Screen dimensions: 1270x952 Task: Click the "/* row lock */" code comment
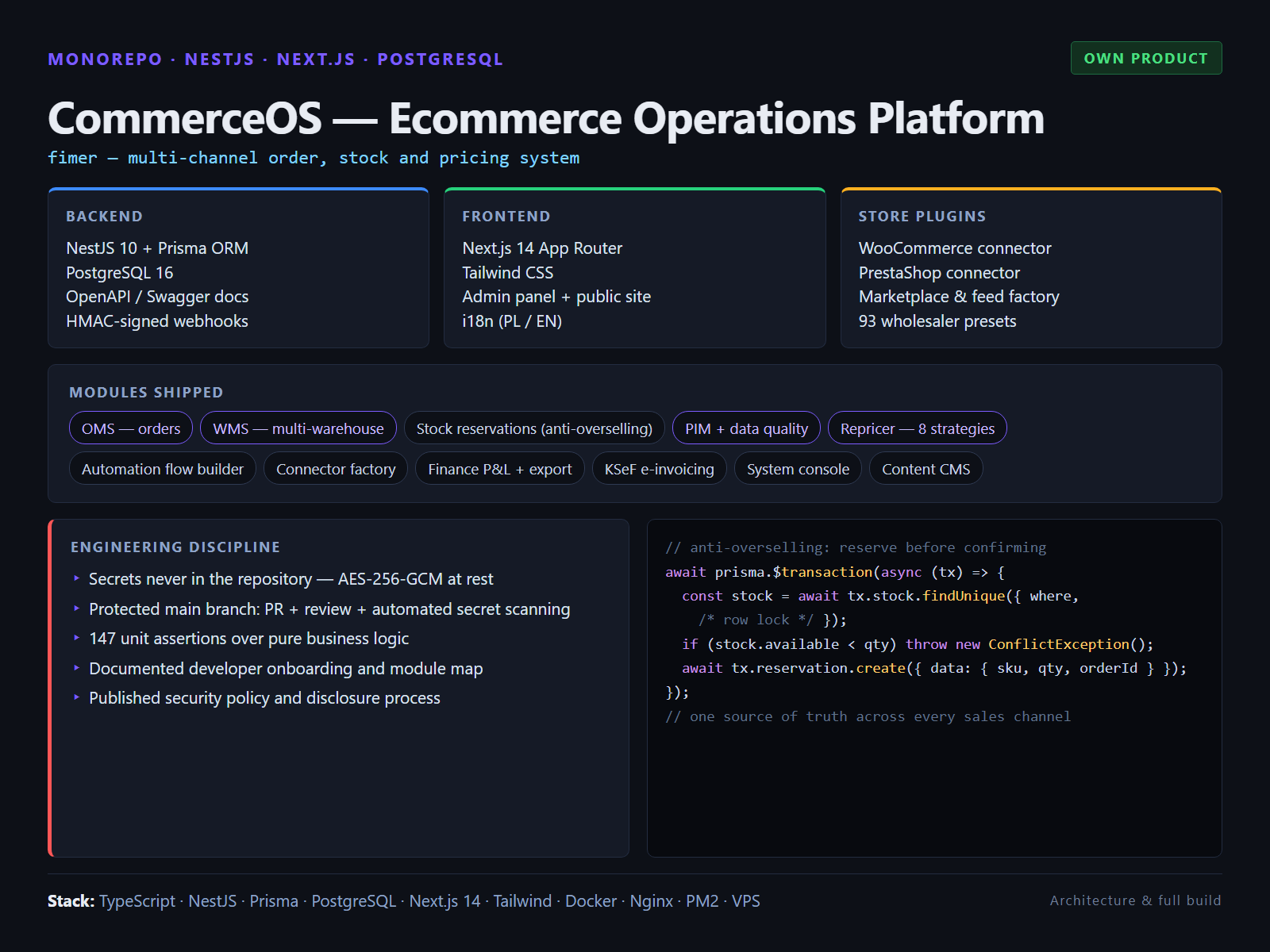[756, 620]
